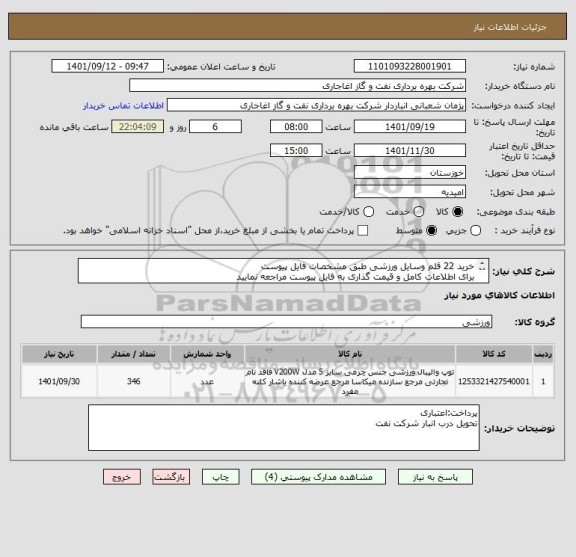Image resolution: width=576 pixels, height=557 pixels.
Task: Select the جزیی purchase type radio
Action: [475, 231]
